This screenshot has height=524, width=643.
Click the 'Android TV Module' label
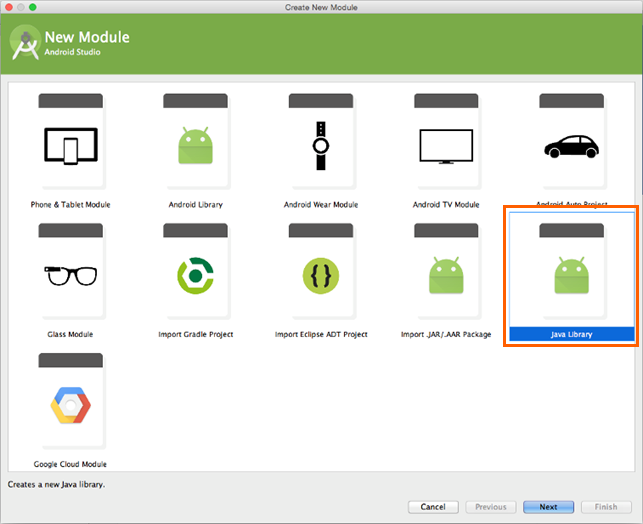446,205
